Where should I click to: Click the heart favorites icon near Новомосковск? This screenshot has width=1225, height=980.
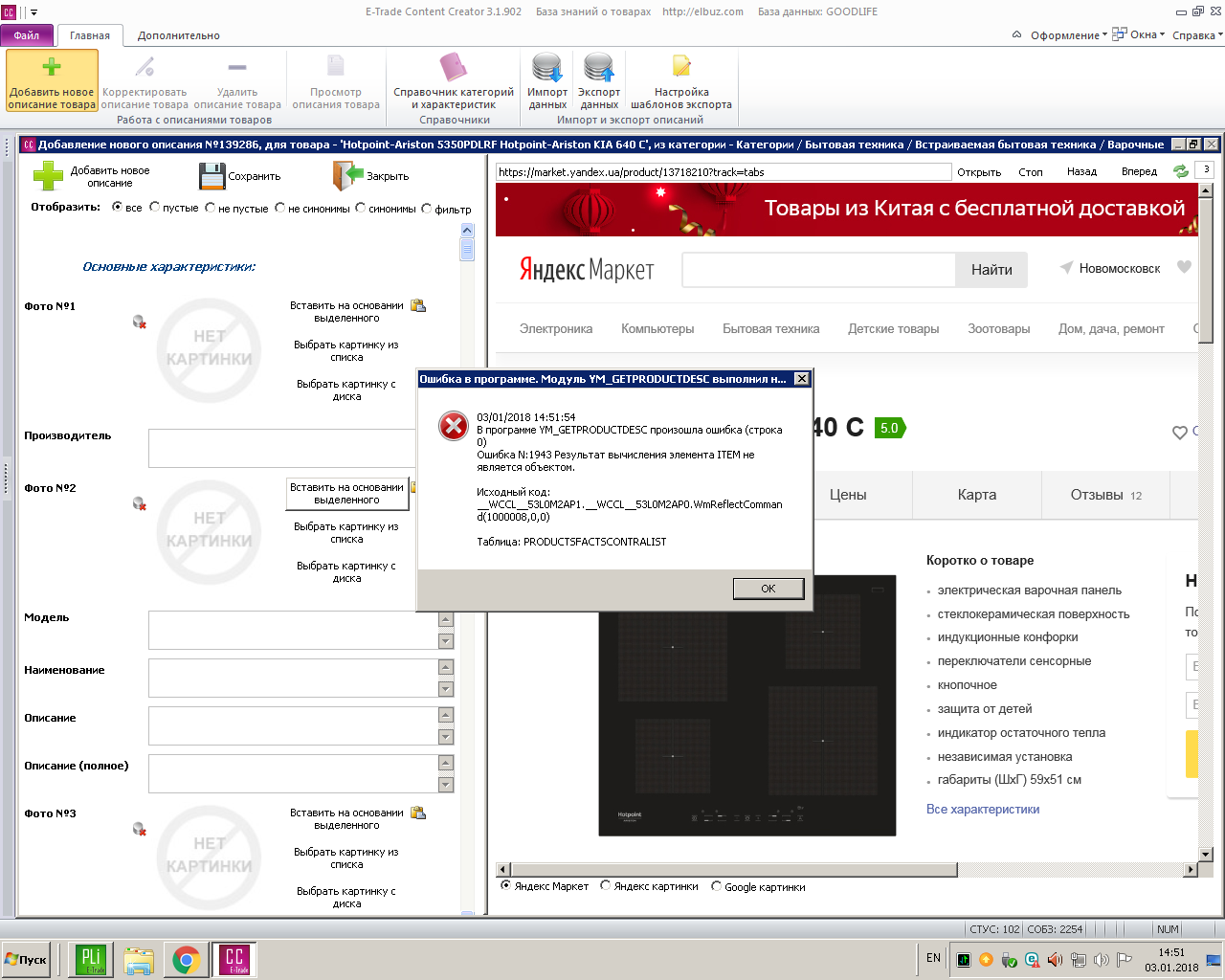pos(1184,268)
